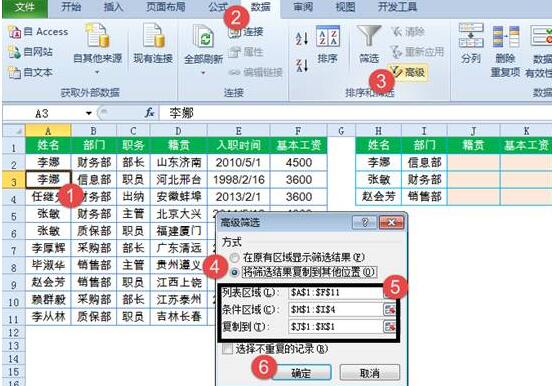Open 高级 advanced filter command

(408, 73)
